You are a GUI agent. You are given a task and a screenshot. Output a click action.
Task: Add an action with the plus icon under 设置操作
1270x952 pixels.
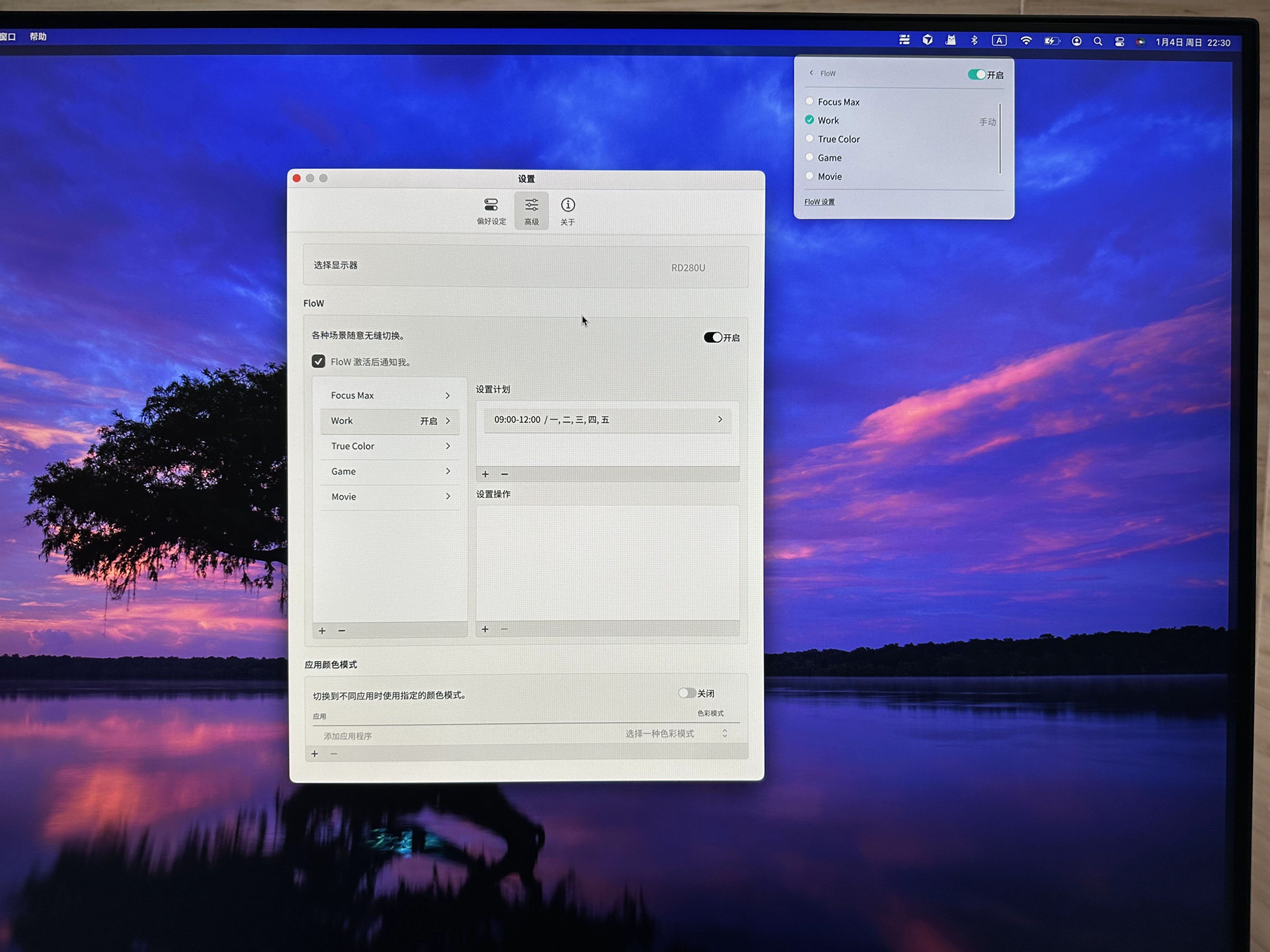(485, 630)
